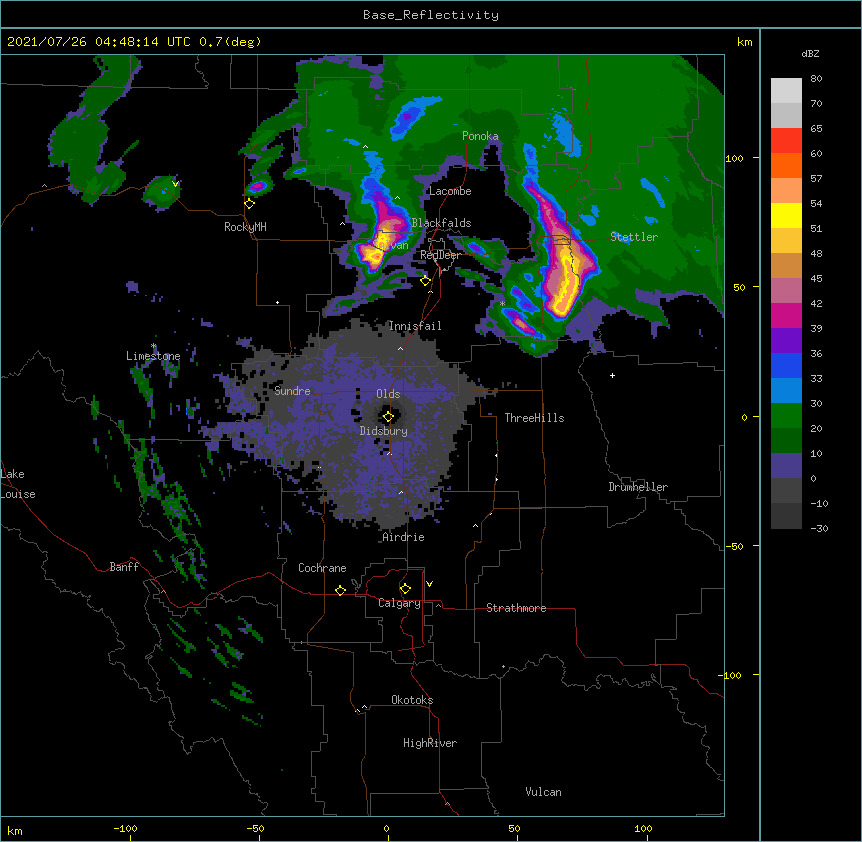Click the 80 dBZ legend value

tap(816, 79)
